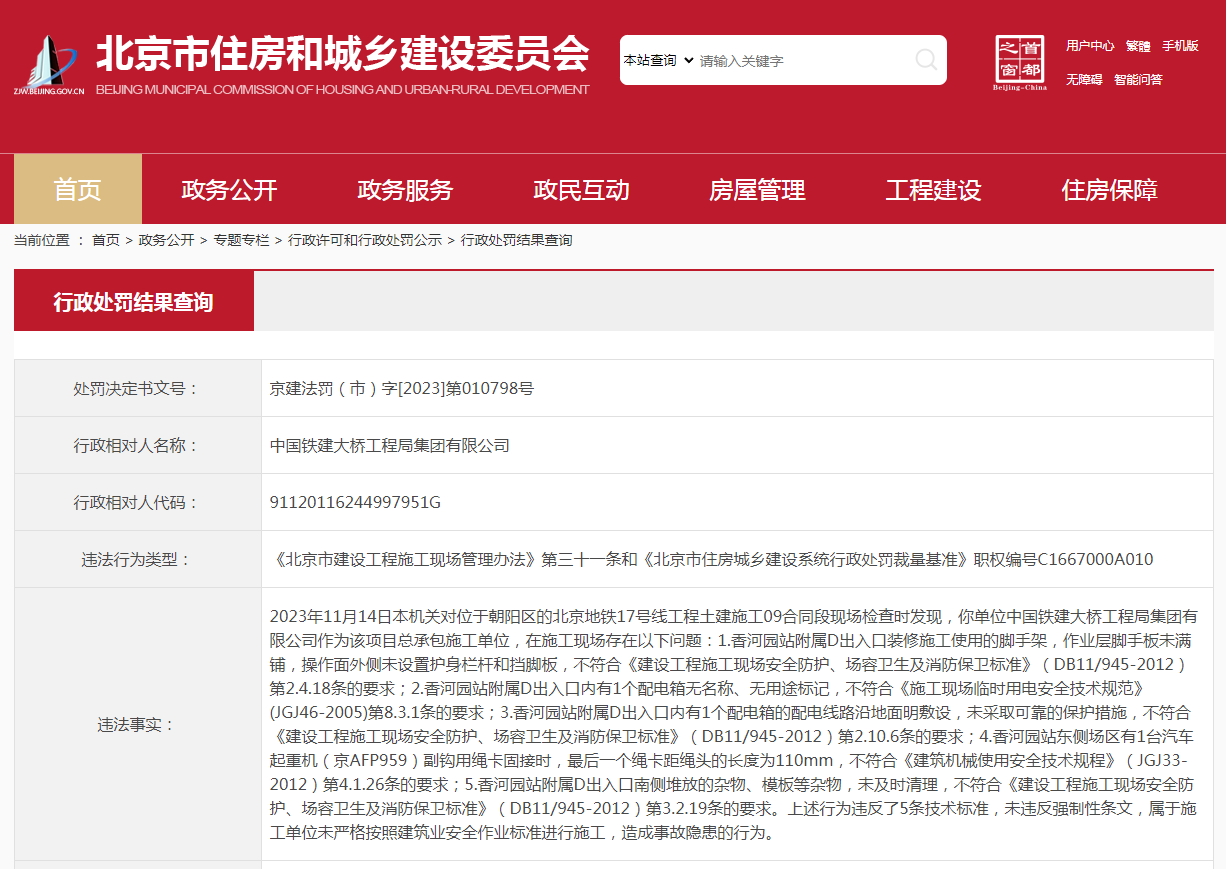This screenshot has height=869, width=1226.
Task: Open the 政民互动 navigation menu
Action: (x=581, y=190)
